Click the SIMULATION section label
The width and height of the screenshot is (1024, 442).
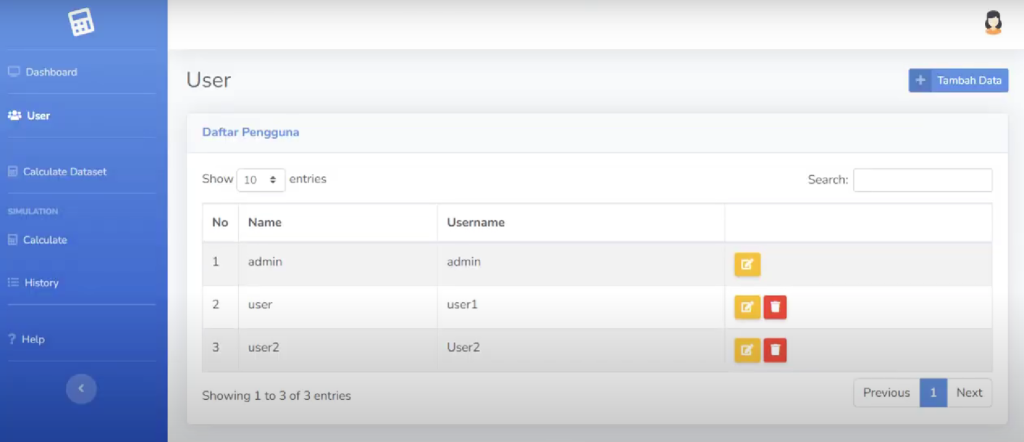tap(33, 212)
